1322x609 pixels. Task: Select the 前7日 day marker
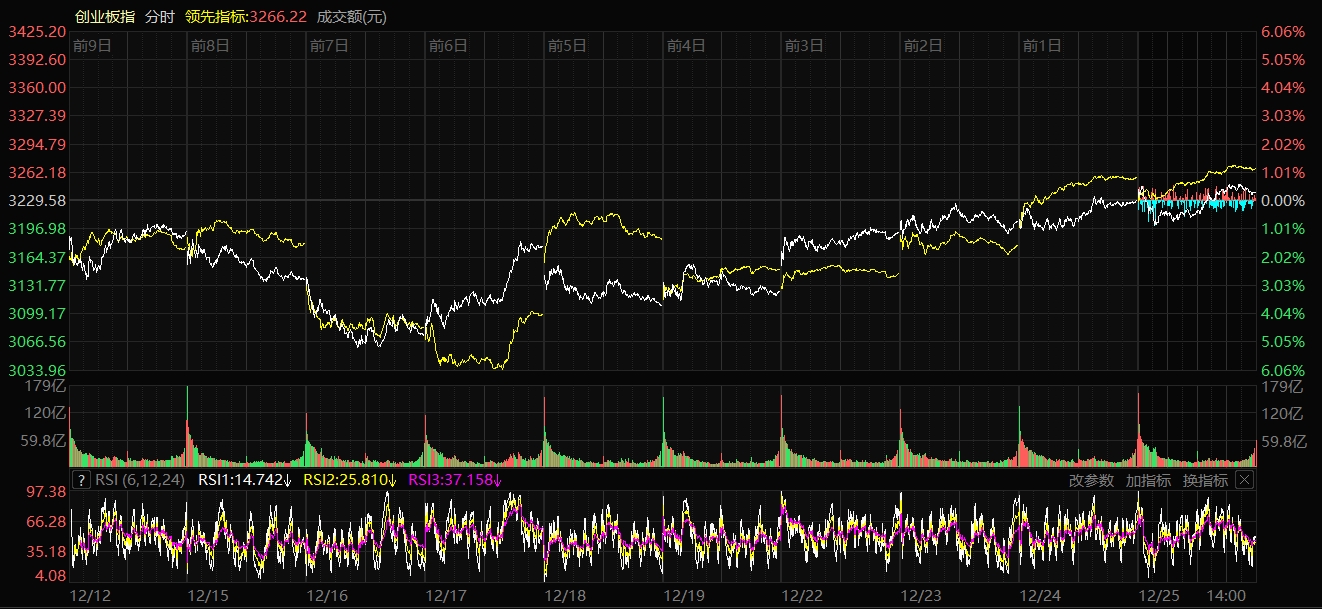tap(329, 45)
